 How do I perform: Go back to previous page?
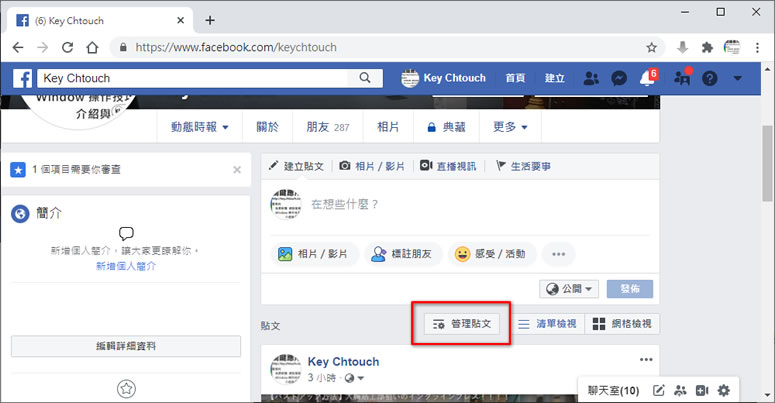tap(18, 47)
